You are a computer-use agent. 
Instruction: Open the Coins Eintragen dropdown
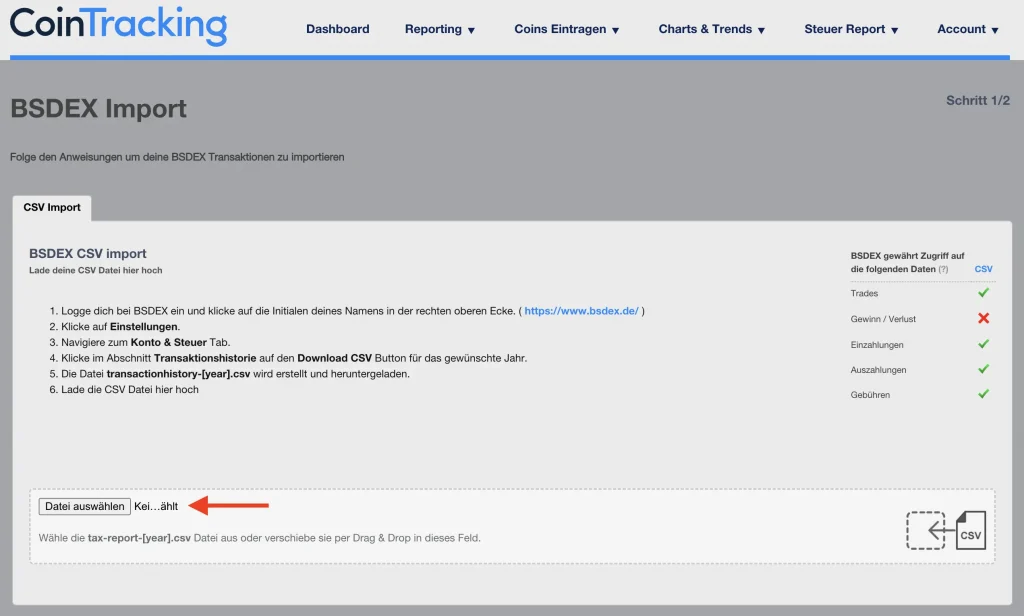pyautogui.click(x=567, y=30)
